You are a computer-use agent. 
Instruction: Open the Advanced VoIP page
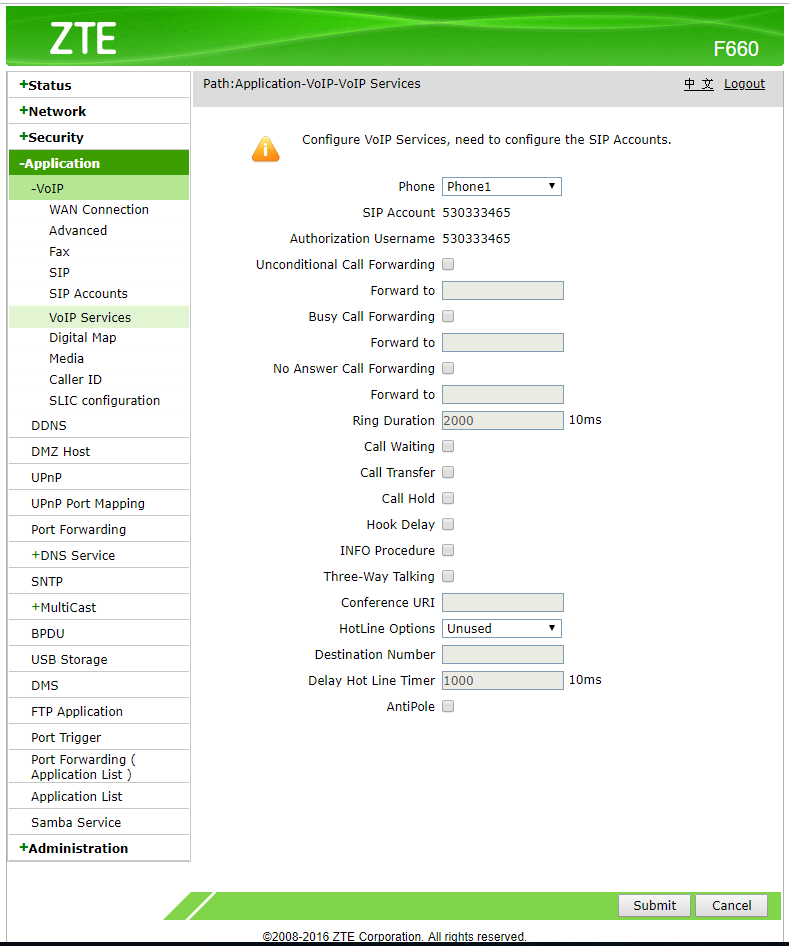coord(78,230)
